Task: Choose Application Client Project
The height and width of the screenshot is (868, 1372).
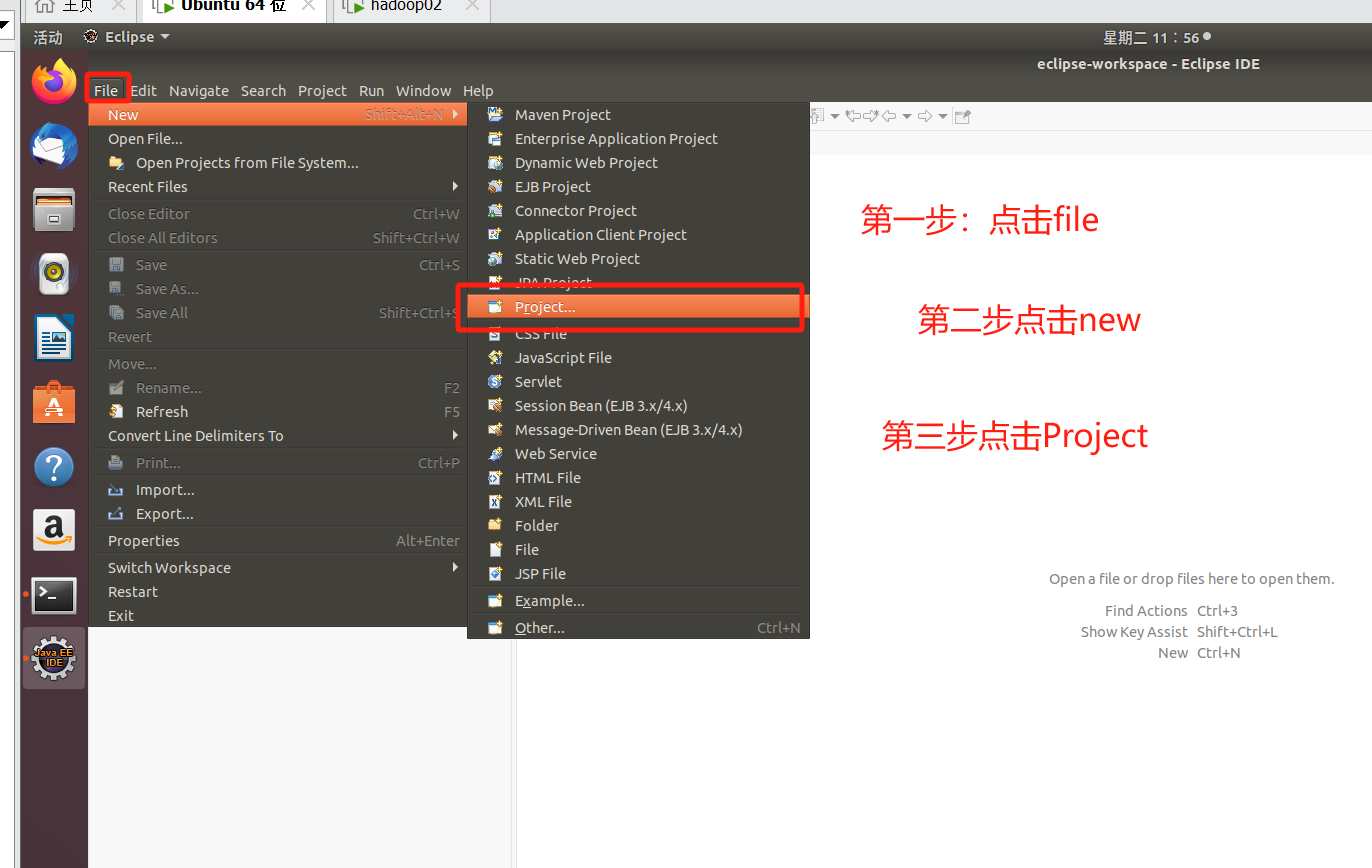Action: point(638,235)
